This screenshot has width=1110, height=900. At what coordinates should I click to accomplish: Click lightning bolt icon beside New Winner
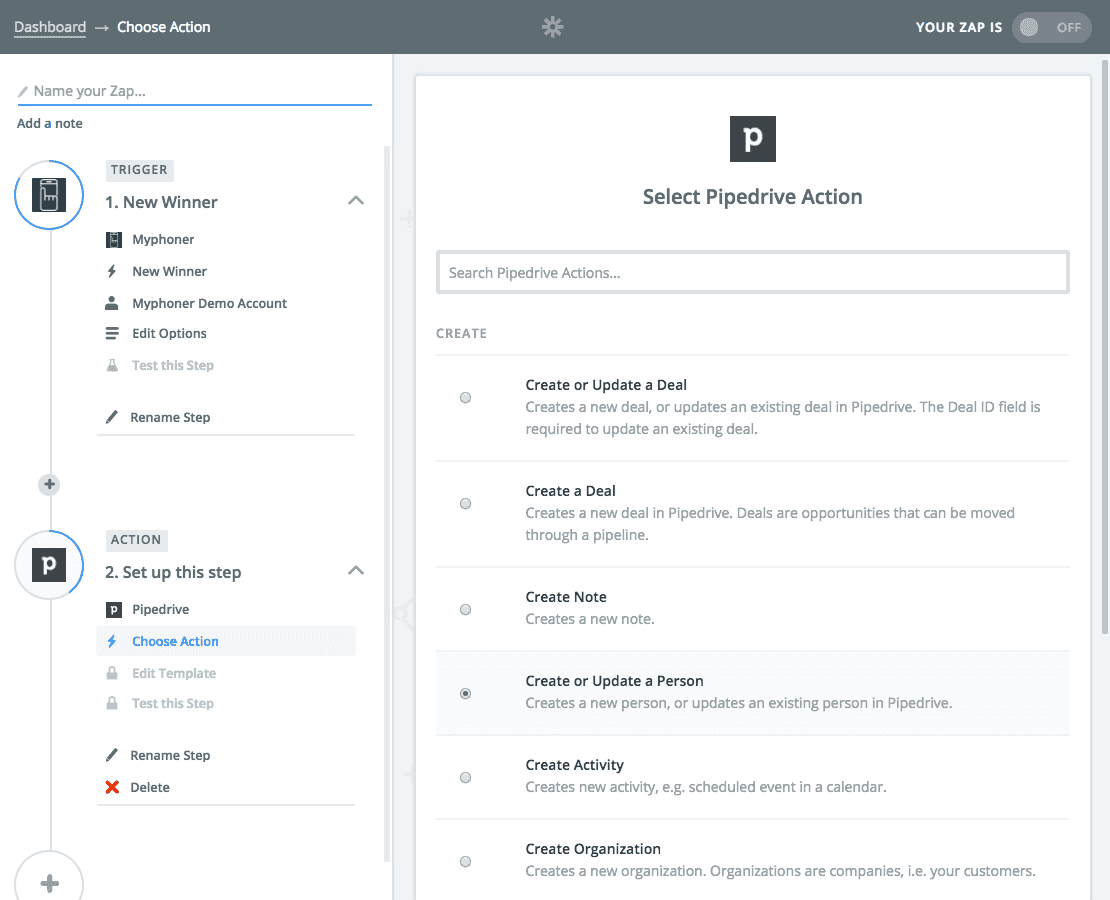(x=112, y=271)
